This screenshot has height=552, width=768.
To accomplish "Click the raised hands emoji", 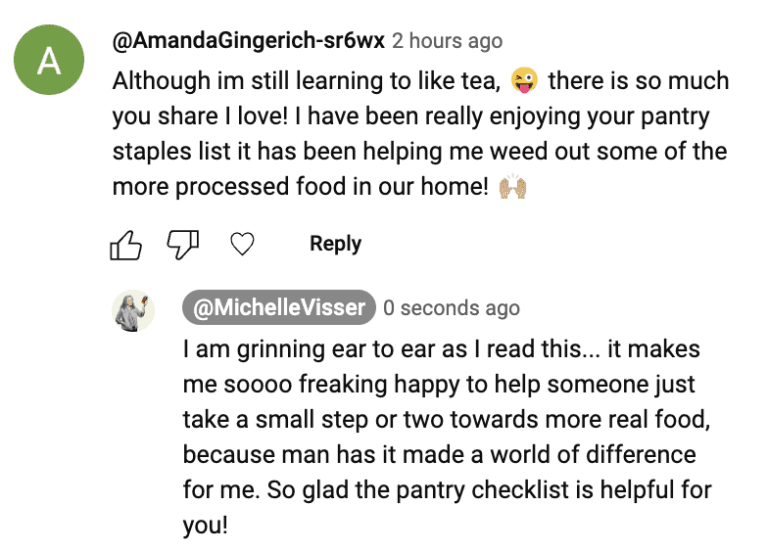I will (x=512, y=187).
